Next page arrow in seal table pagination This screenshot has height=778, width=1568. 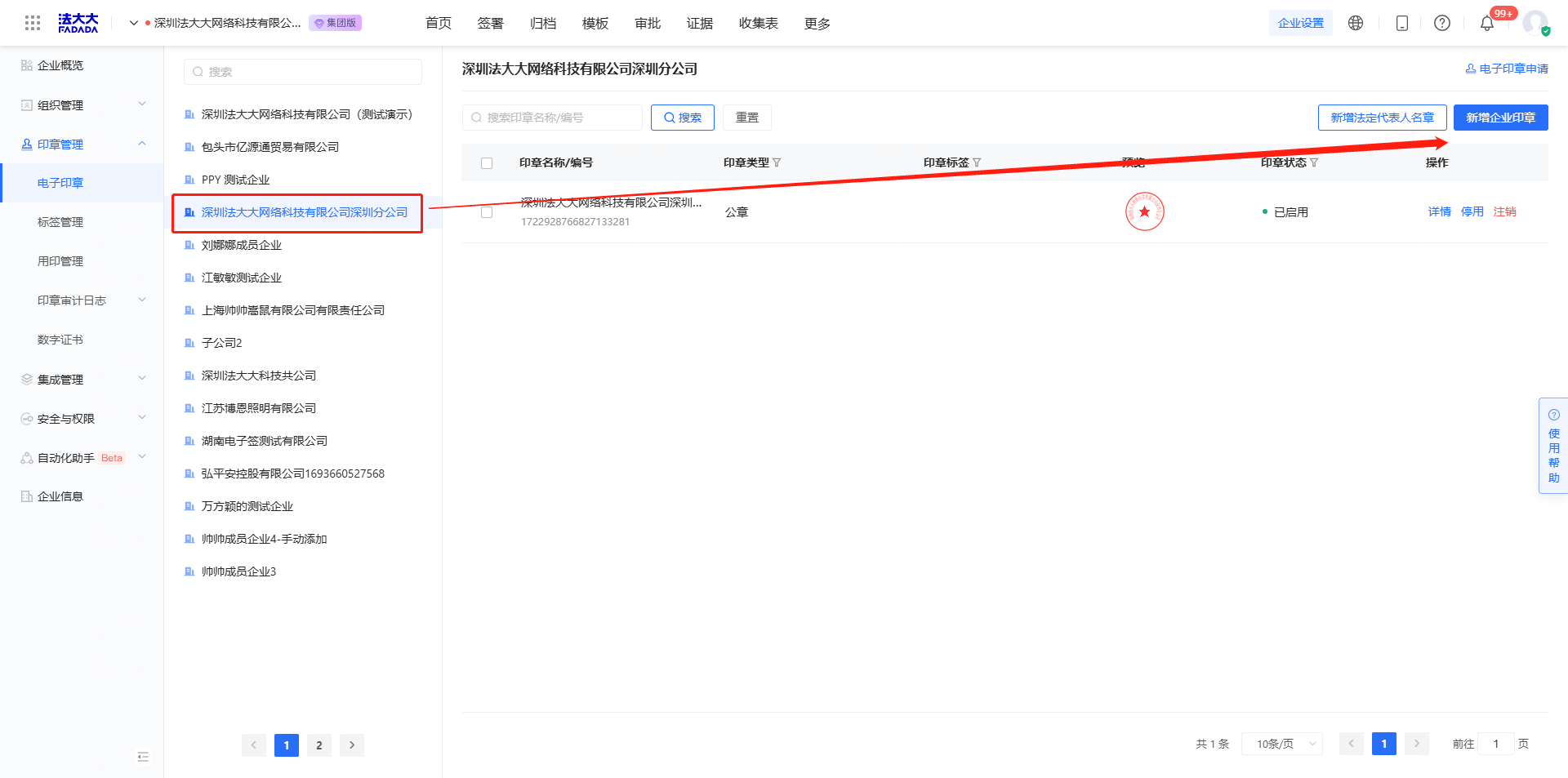(1417, 744)
